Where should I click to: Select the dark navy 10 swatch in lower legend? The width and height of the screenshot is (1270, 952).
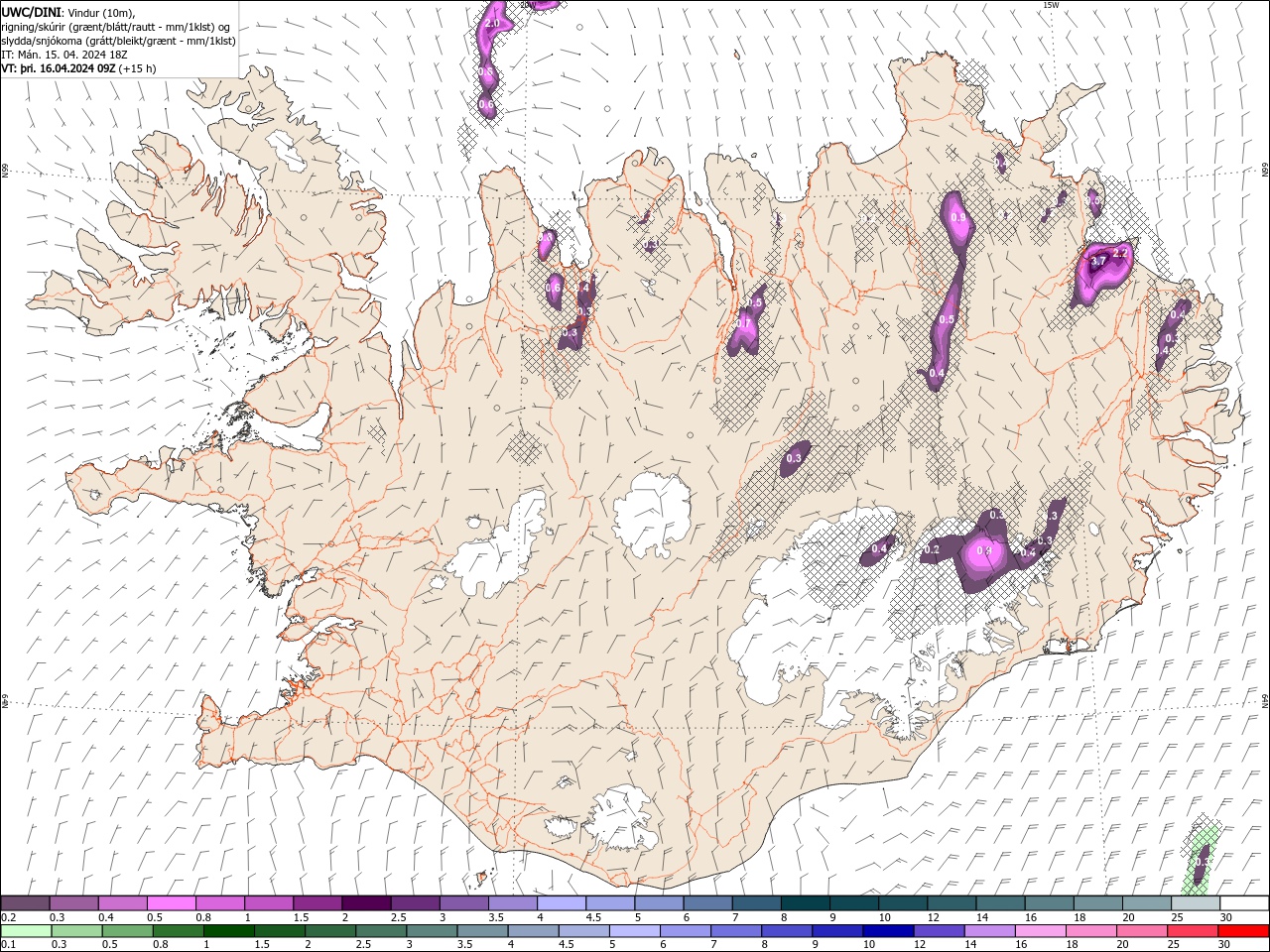tap(886, 931)
